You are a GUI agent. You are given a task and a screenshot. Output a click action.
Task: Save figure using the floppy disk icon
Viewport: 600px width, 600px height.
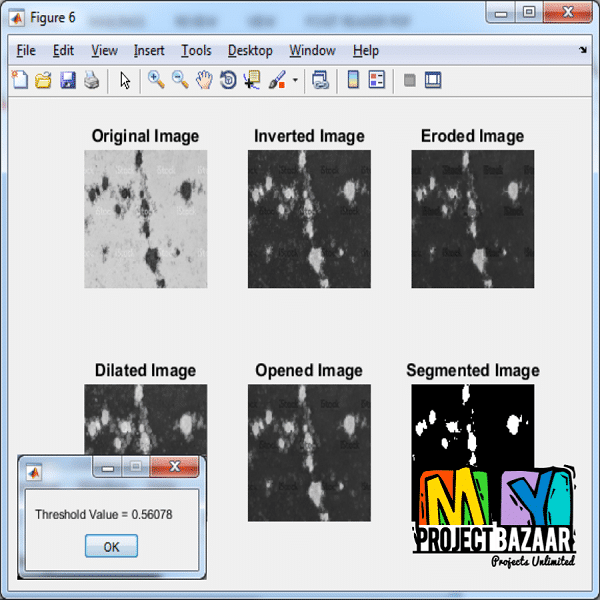(x=68, y=80)
